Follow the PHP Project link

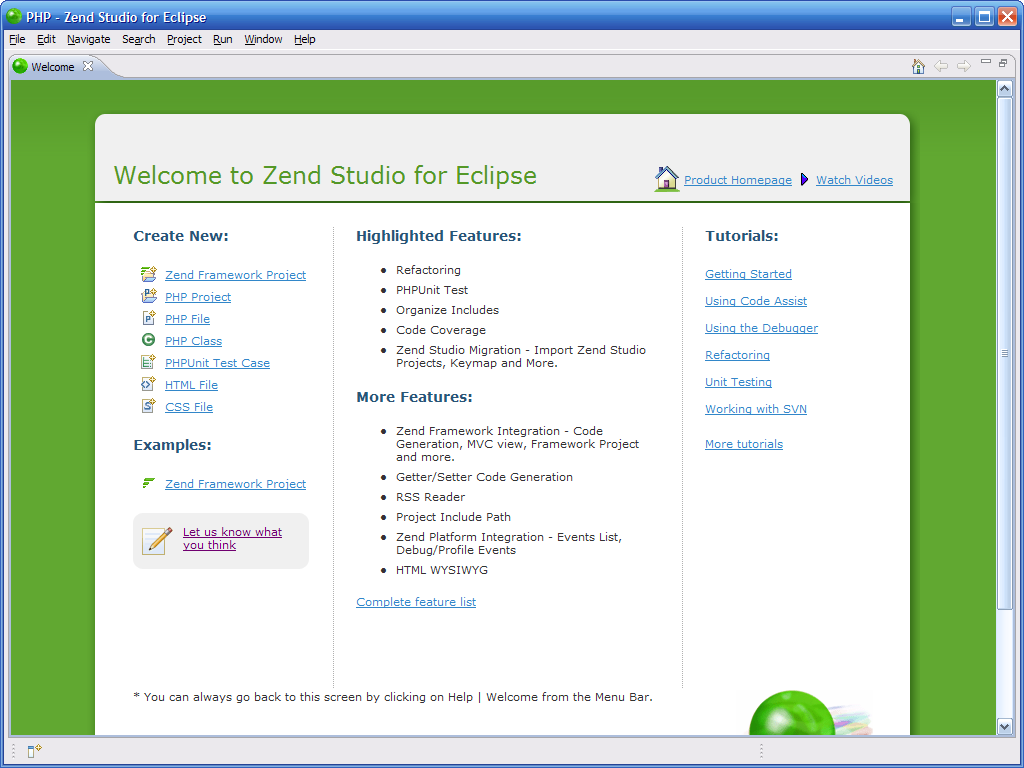pyautogui.click(x=198, y=296)
